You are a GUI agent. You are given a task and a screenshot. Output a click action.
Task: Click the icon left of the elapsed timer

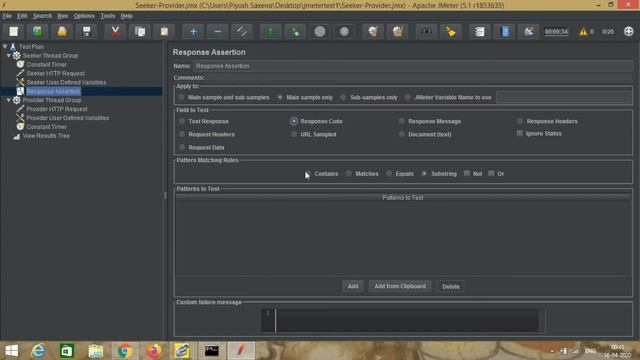529,31
